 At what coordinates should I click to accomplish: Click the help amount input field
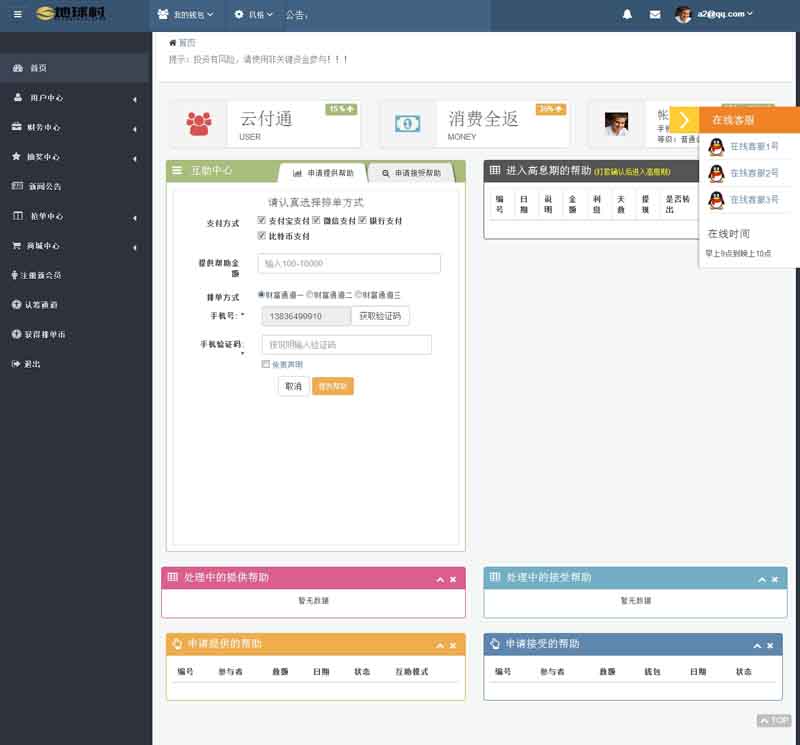(x=349, y=263)
